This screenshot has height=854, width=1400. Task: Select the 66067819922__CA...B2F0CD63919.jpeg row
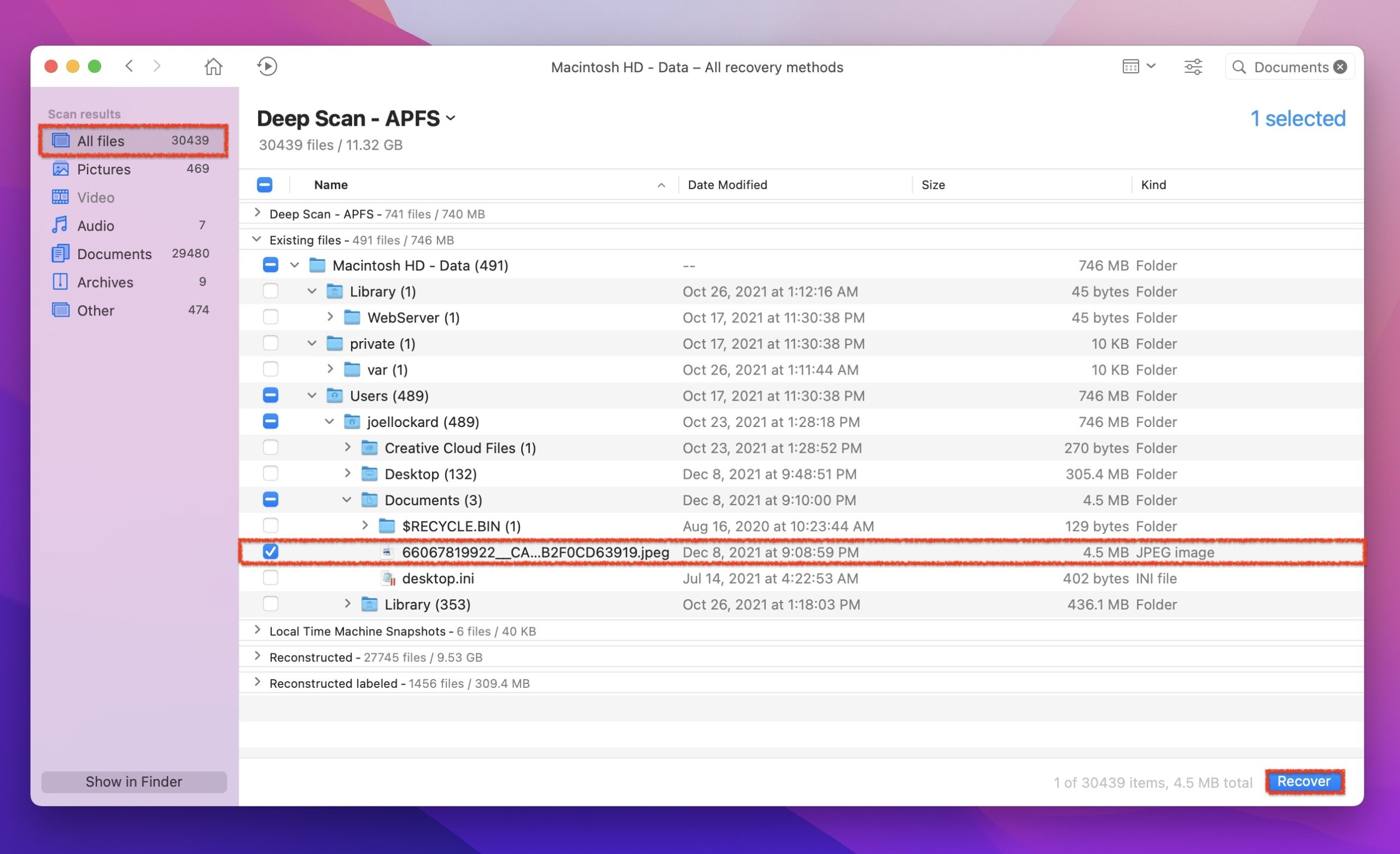point(801,552)
